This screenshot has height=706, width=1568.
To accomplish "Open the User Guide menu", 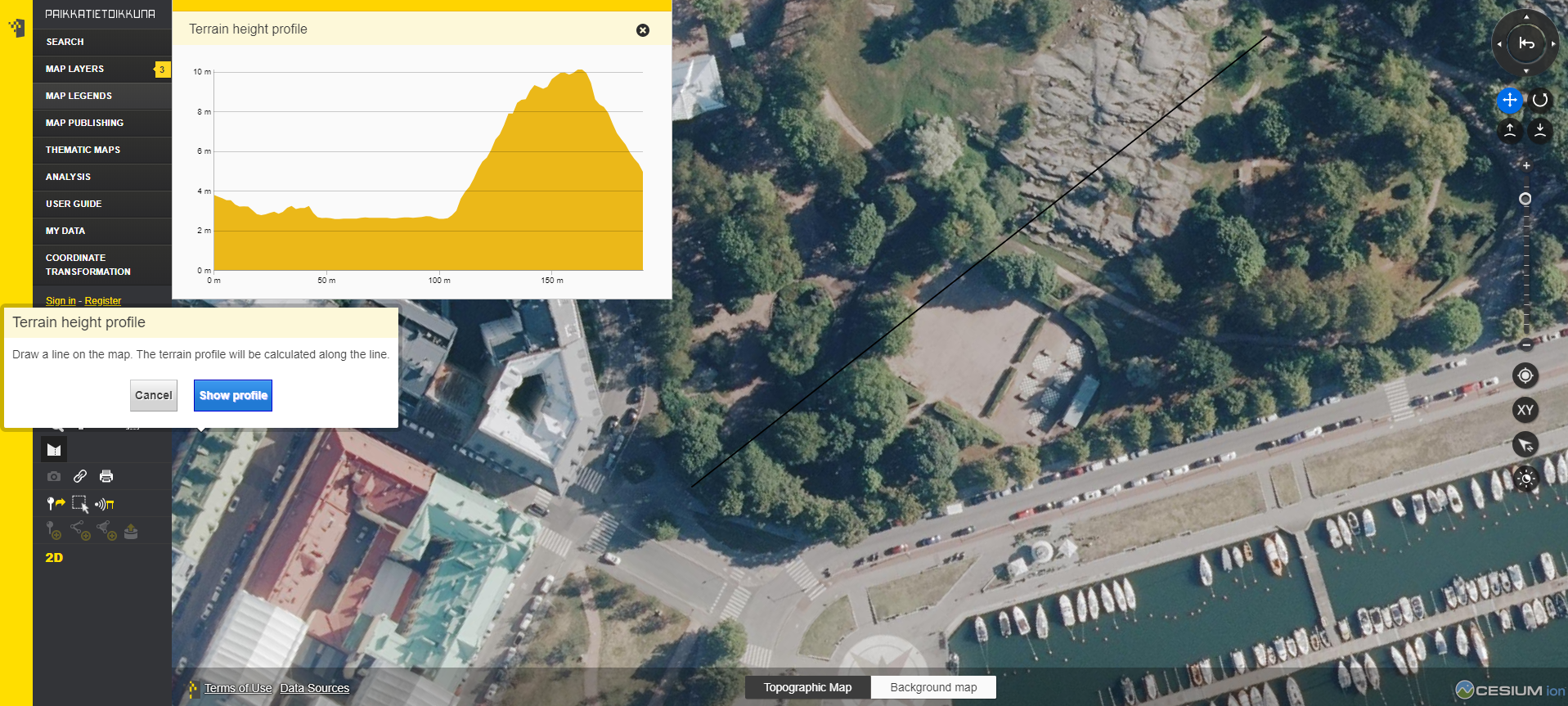I will (102, 204).
